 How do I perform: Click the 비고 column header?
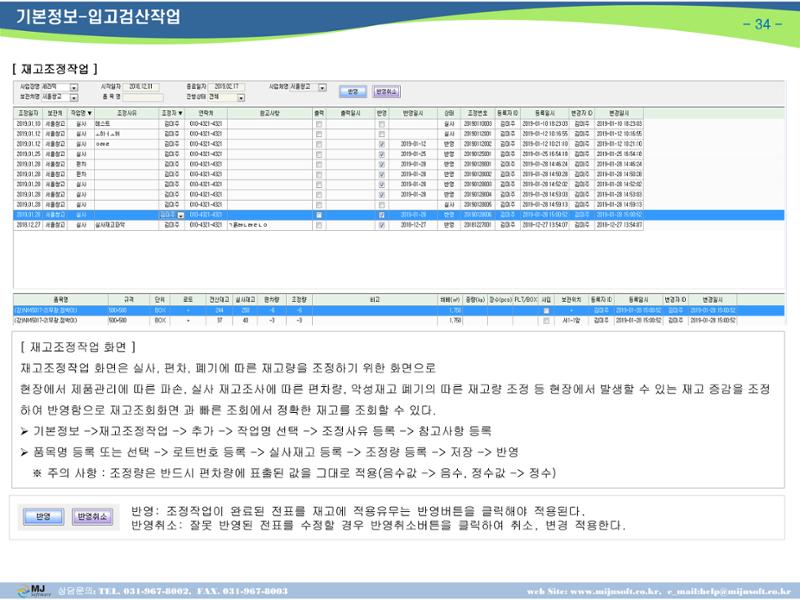(375, 299)
